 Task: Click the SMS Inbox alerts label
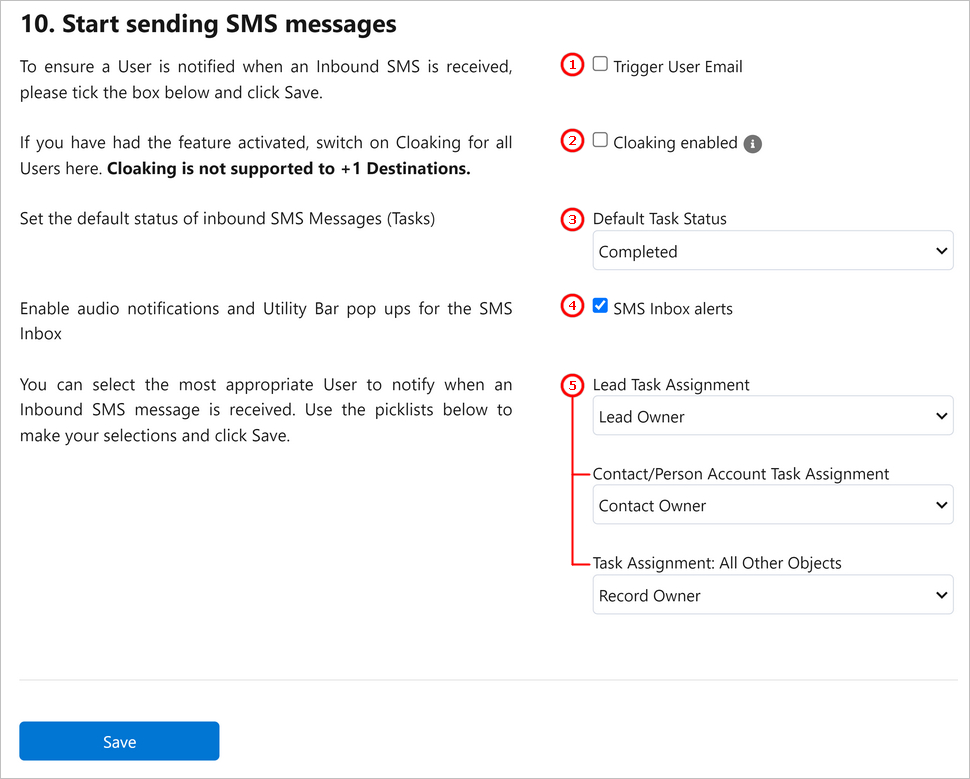672,309
